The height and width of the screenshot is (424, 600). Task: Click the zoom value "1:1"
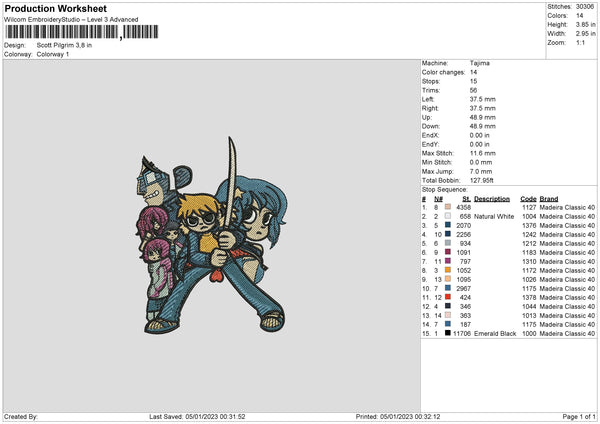pos(580,42)
